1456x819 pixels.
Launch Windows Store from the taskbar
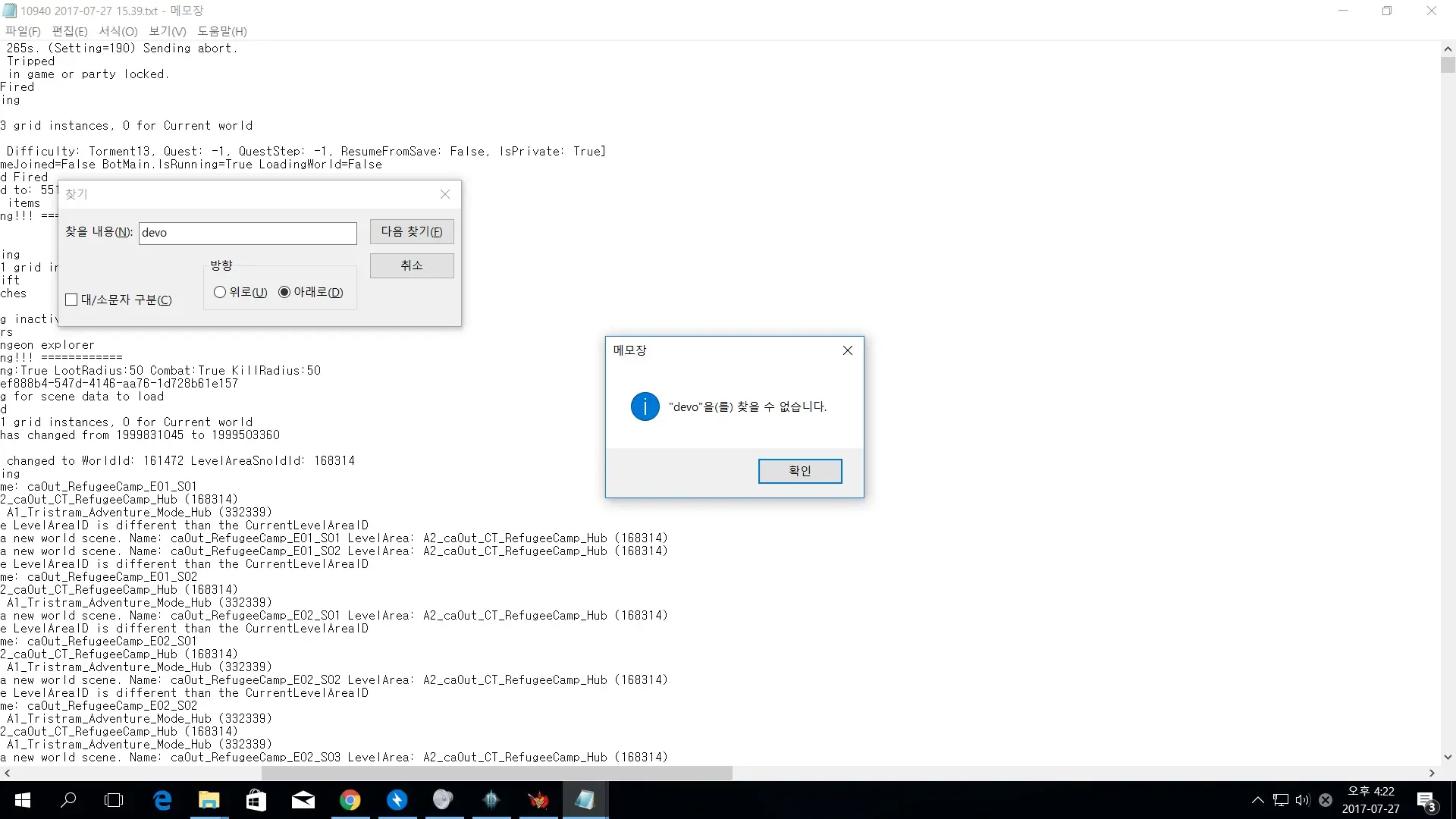coord(256,800)
